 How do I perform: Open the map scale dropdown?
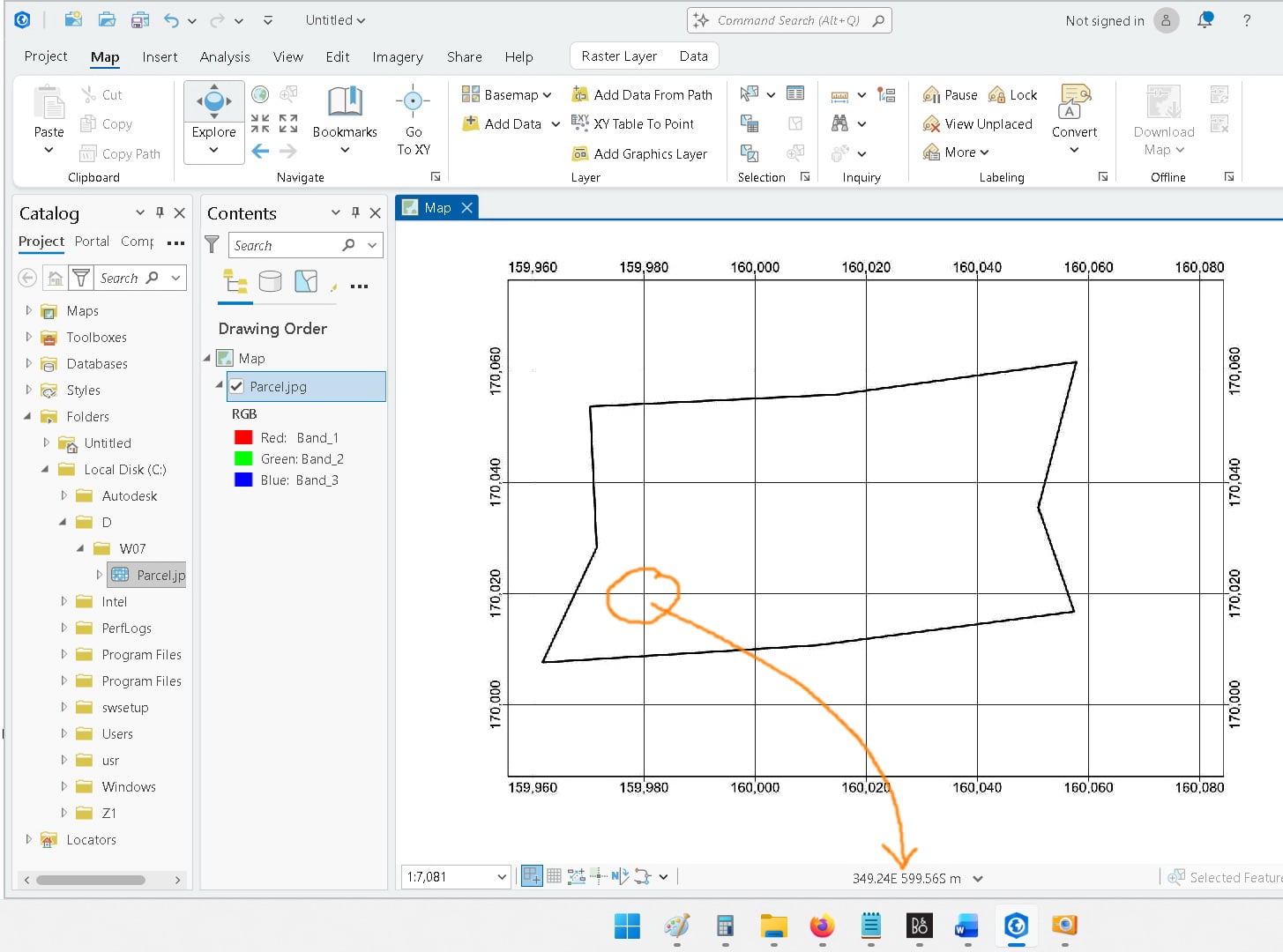502,876
